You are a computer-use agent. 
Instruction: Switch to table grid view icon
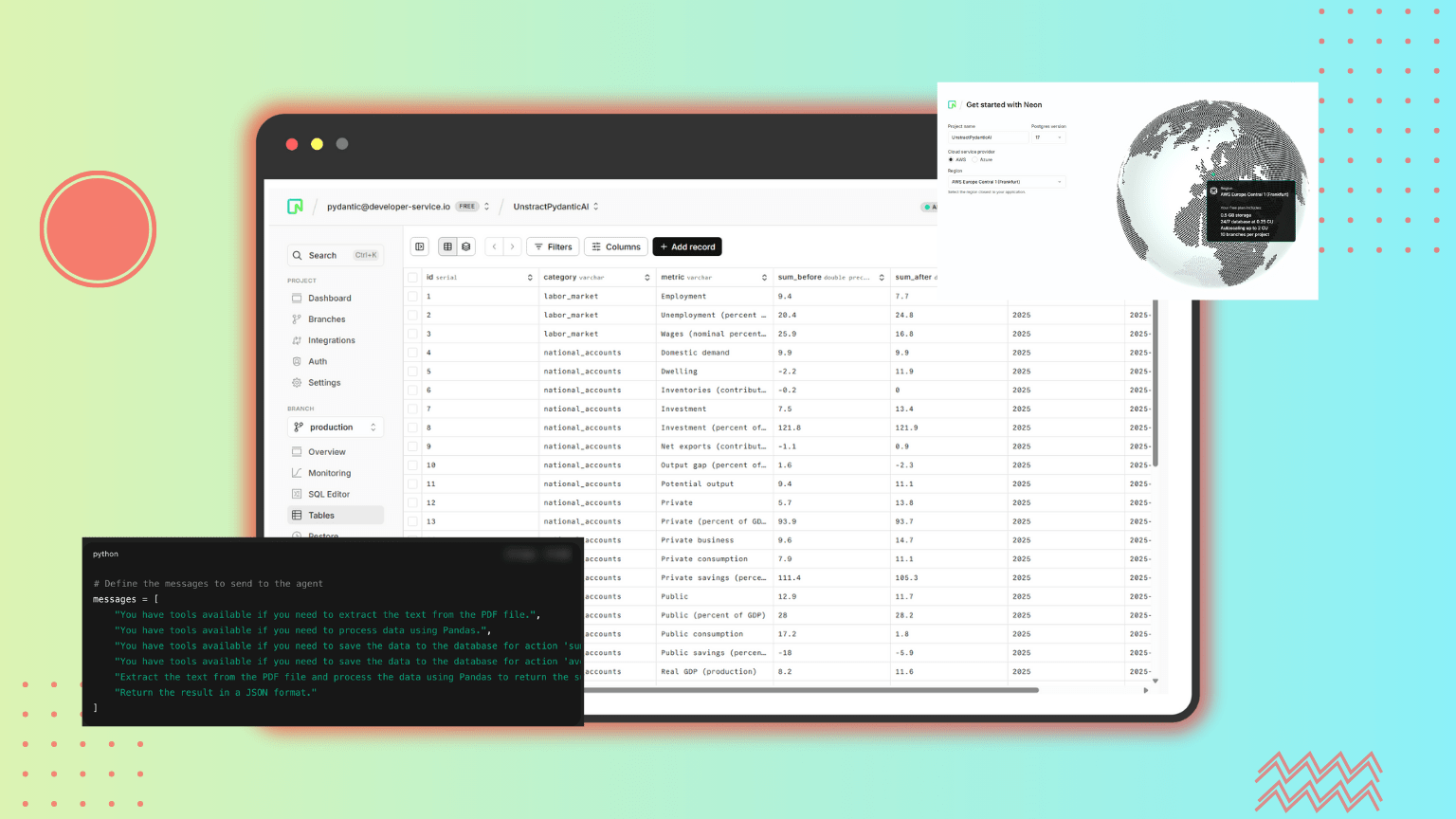pos(447,246)
